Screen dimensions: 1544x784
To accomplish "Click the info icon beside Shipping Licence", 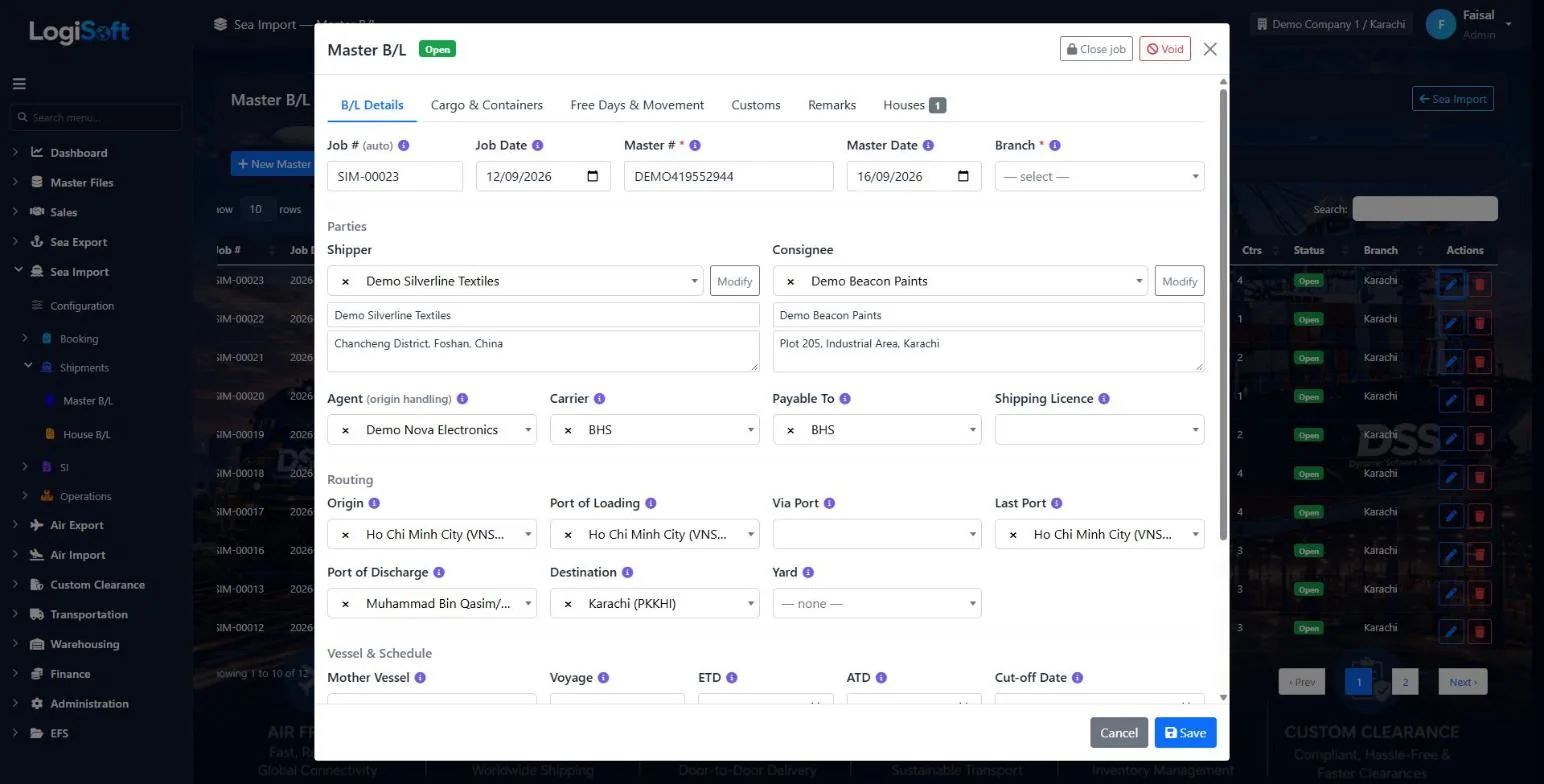I will pyautogui.click(x=1104, y=399).
